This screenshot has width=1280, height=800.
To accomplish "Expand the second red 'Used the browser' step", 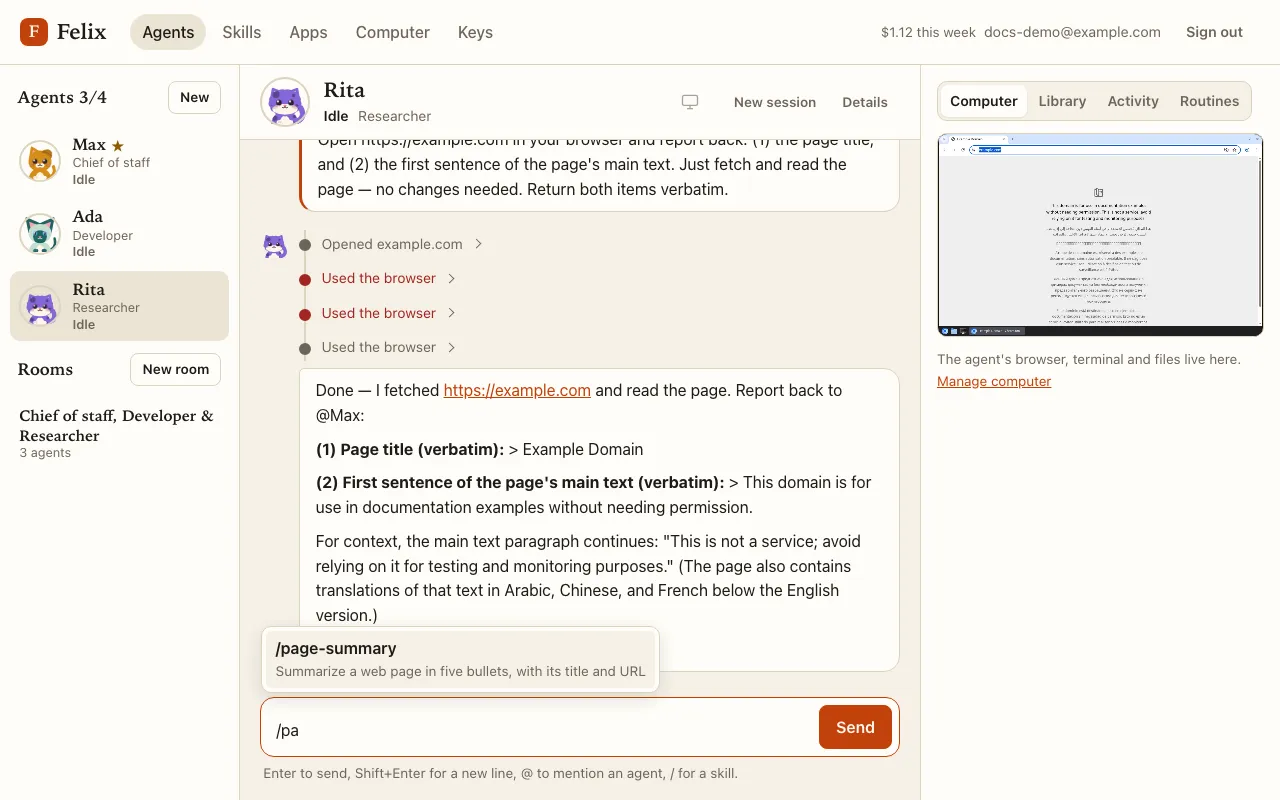I will click(x=388, y=313).
